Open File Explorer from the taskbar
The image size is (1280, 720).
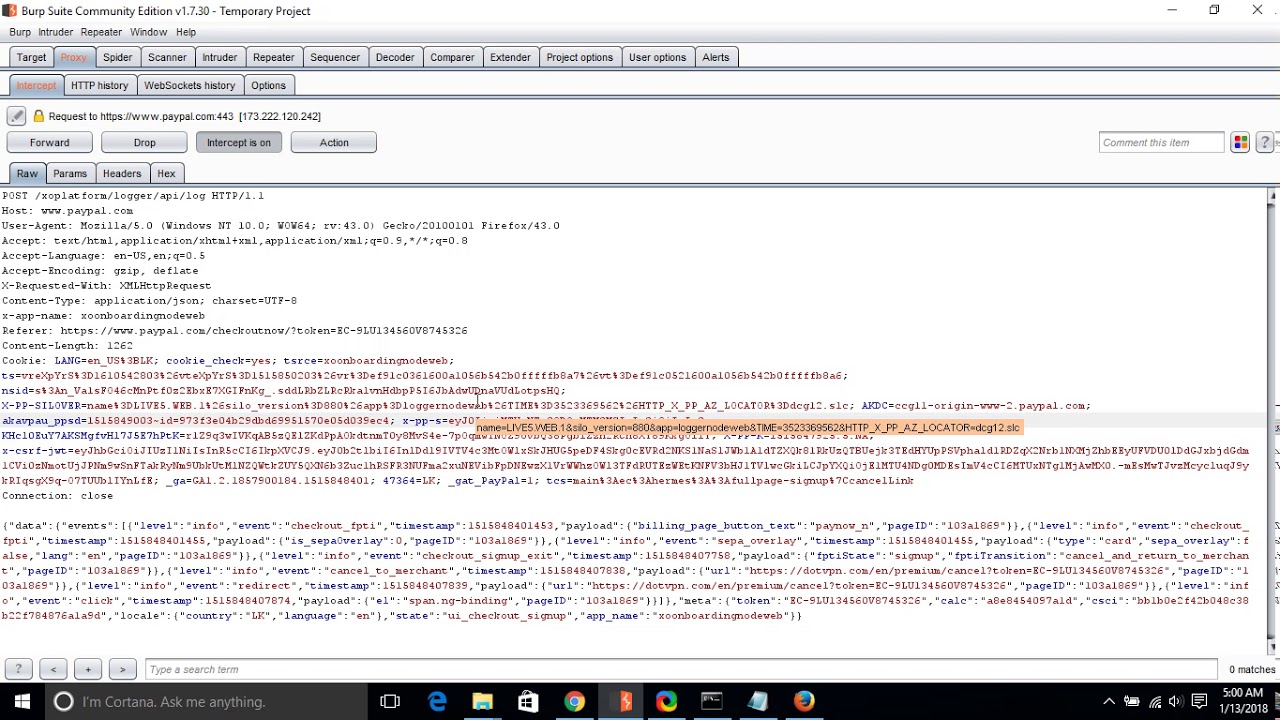[483, 701]
